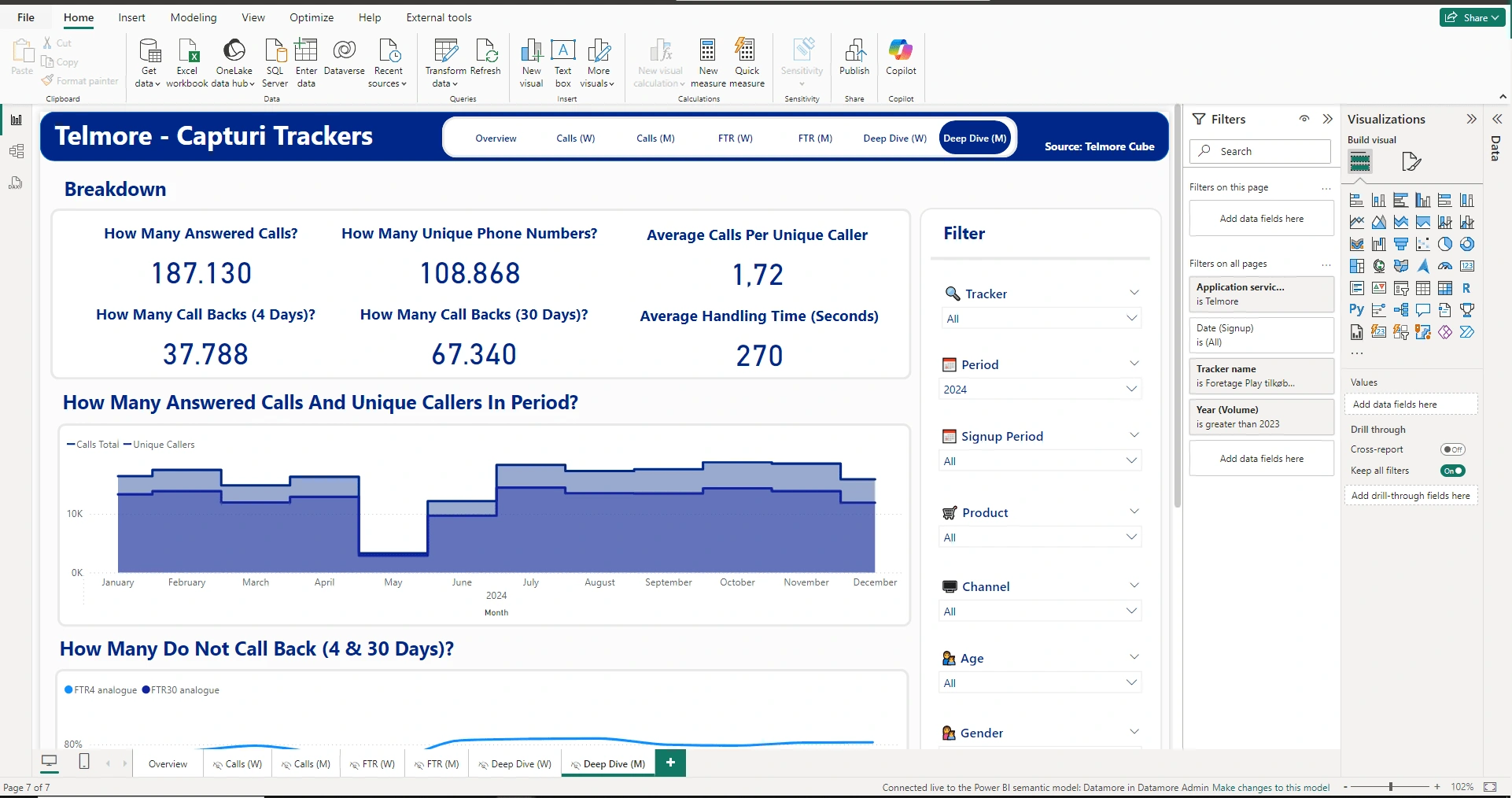
Task: Turn off Keep all filters toggle
Action: tap(1452, 471)
